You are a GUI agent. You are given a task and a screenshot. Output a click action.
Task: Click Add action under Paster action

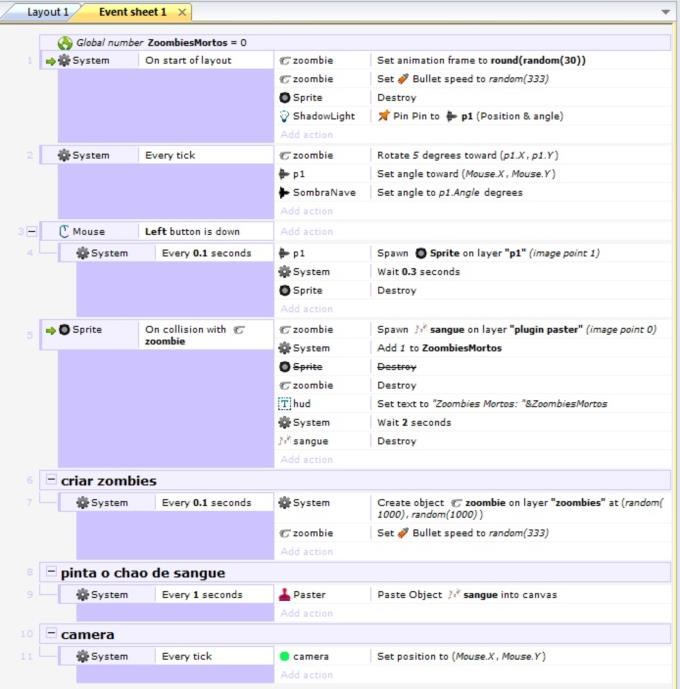307,613
